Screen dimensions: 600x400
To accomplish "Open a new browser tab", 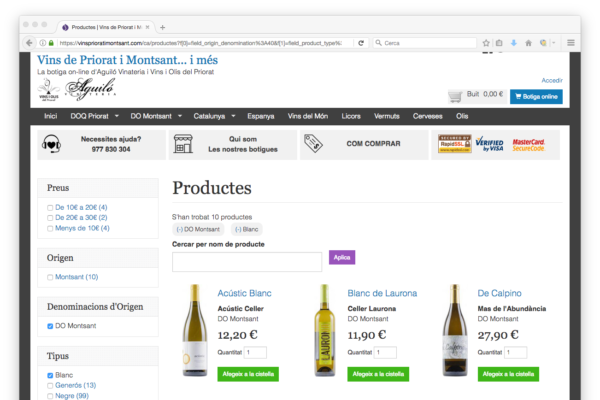I will click(x=163, y=27).
